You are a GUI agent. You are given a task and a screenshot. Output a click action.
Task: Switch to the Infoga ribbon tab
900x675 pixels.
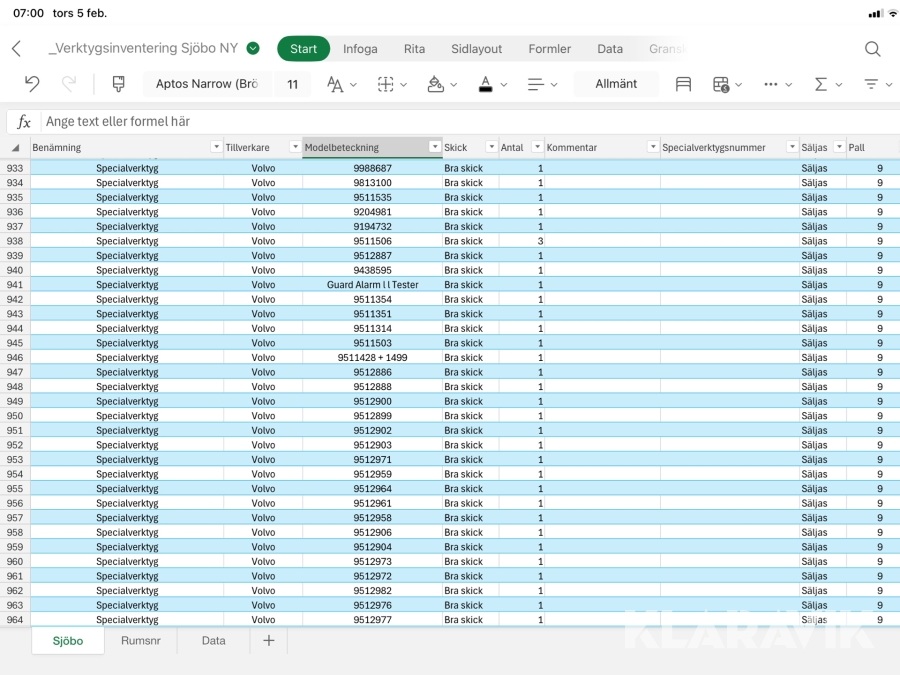point(360,49)
